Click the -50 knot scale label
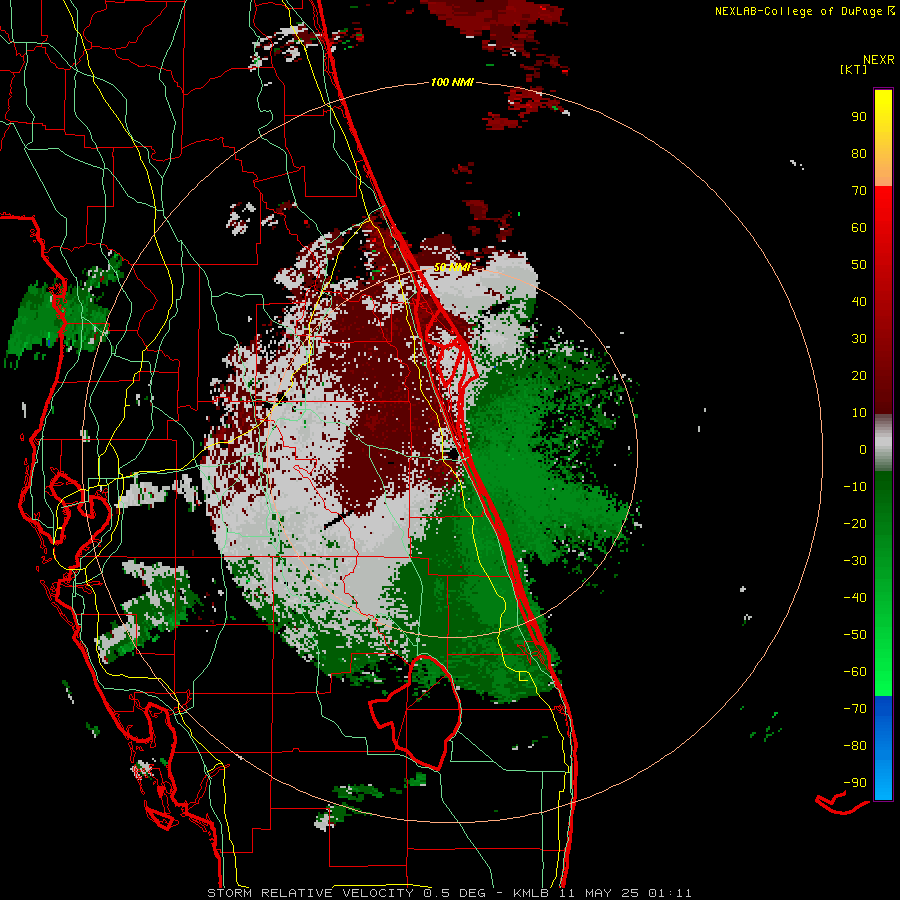This screenshot has height=900, width=900. (855, 635)
